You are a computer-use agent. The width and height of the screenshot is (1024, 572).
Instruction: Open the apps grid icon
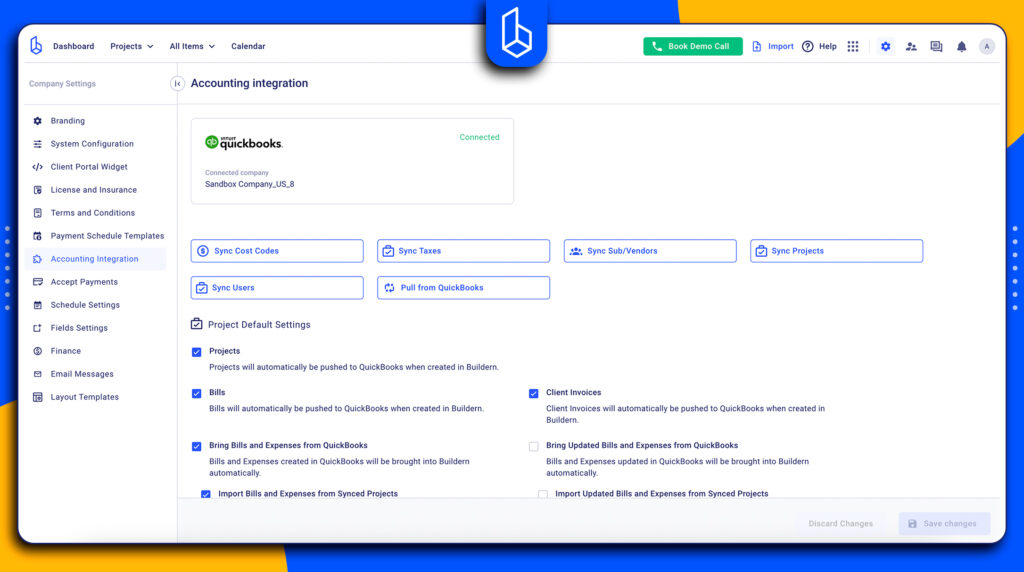point(853,46)
